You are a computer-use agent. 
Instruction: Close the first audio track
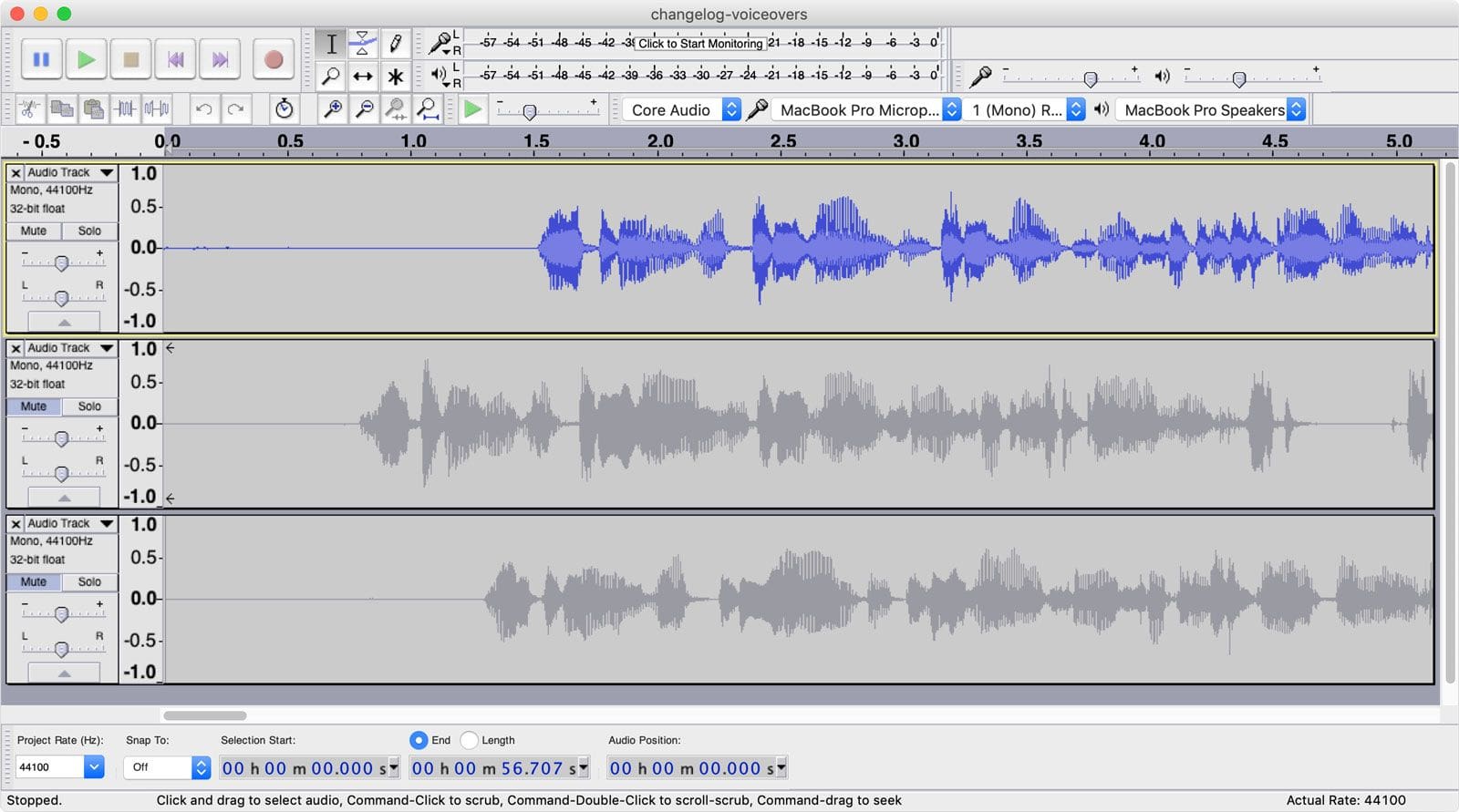[16, 172]
